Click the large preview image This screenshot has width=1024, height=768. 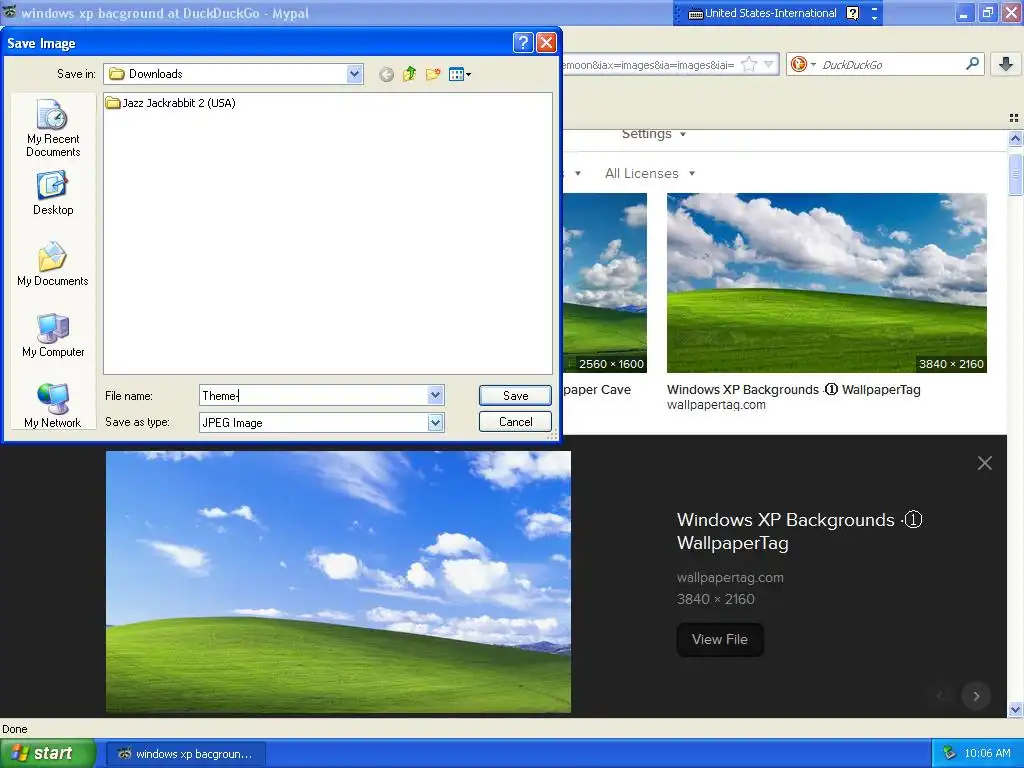pos(338,581)
